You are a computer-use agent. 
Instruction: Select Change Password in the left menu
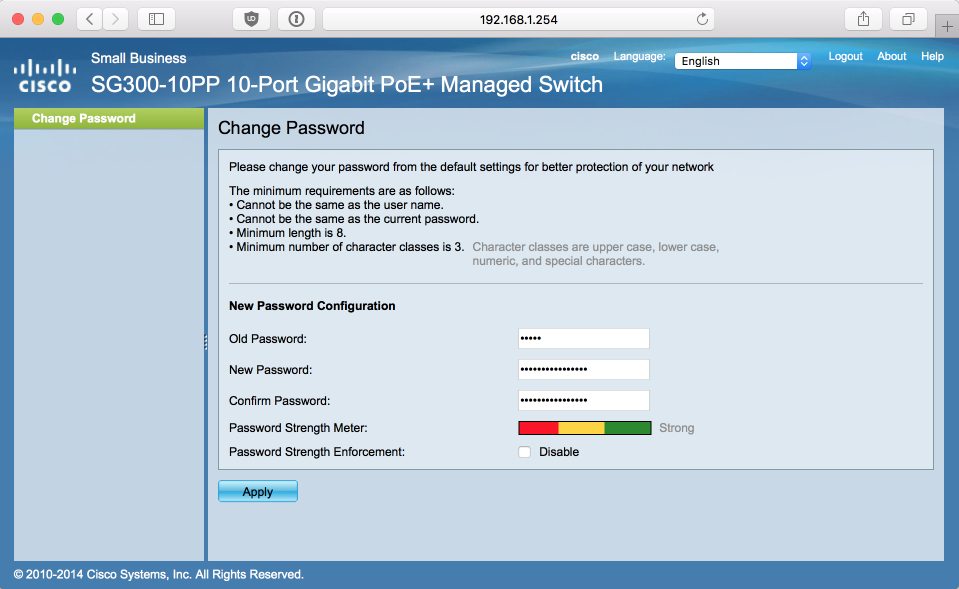point(109,119)
